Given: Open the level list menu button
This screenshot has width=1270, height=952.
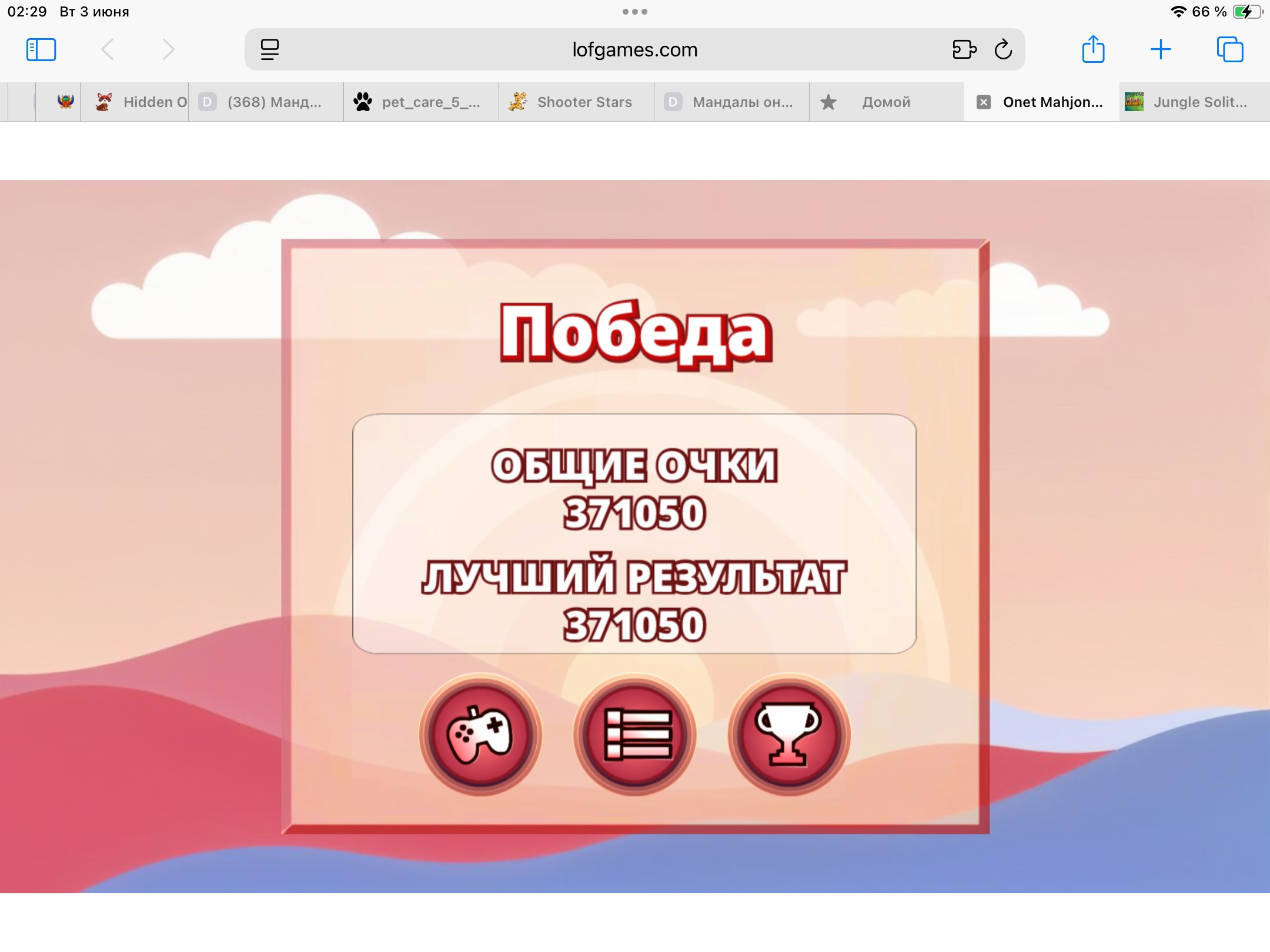Looking at the screenshot, I should (x=635, y=735).
